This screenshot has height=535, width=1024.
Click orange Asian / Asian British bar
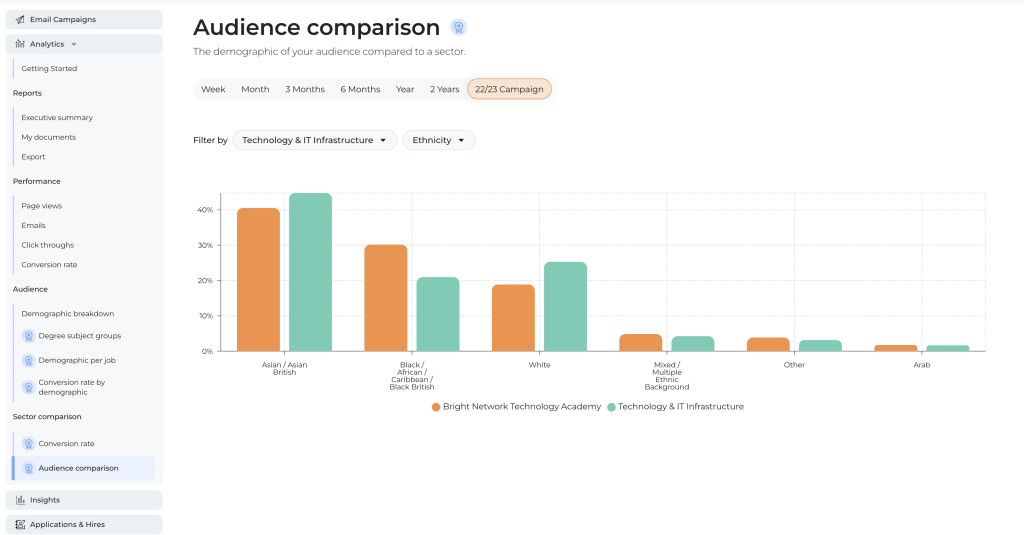click(x=259, y=280)
